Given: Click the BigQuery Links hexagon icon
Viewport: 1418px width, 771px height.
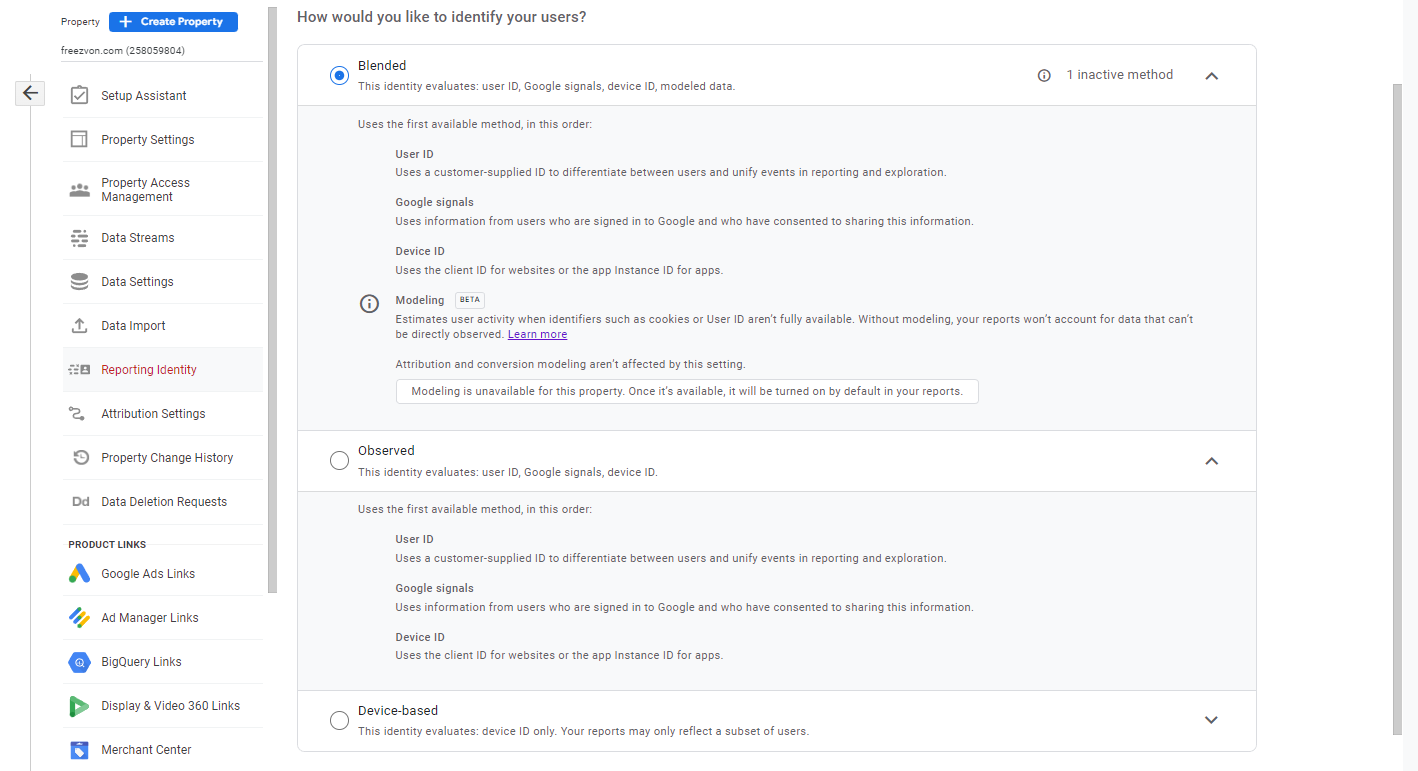Looking at the screenshot, I should (80, 662).
